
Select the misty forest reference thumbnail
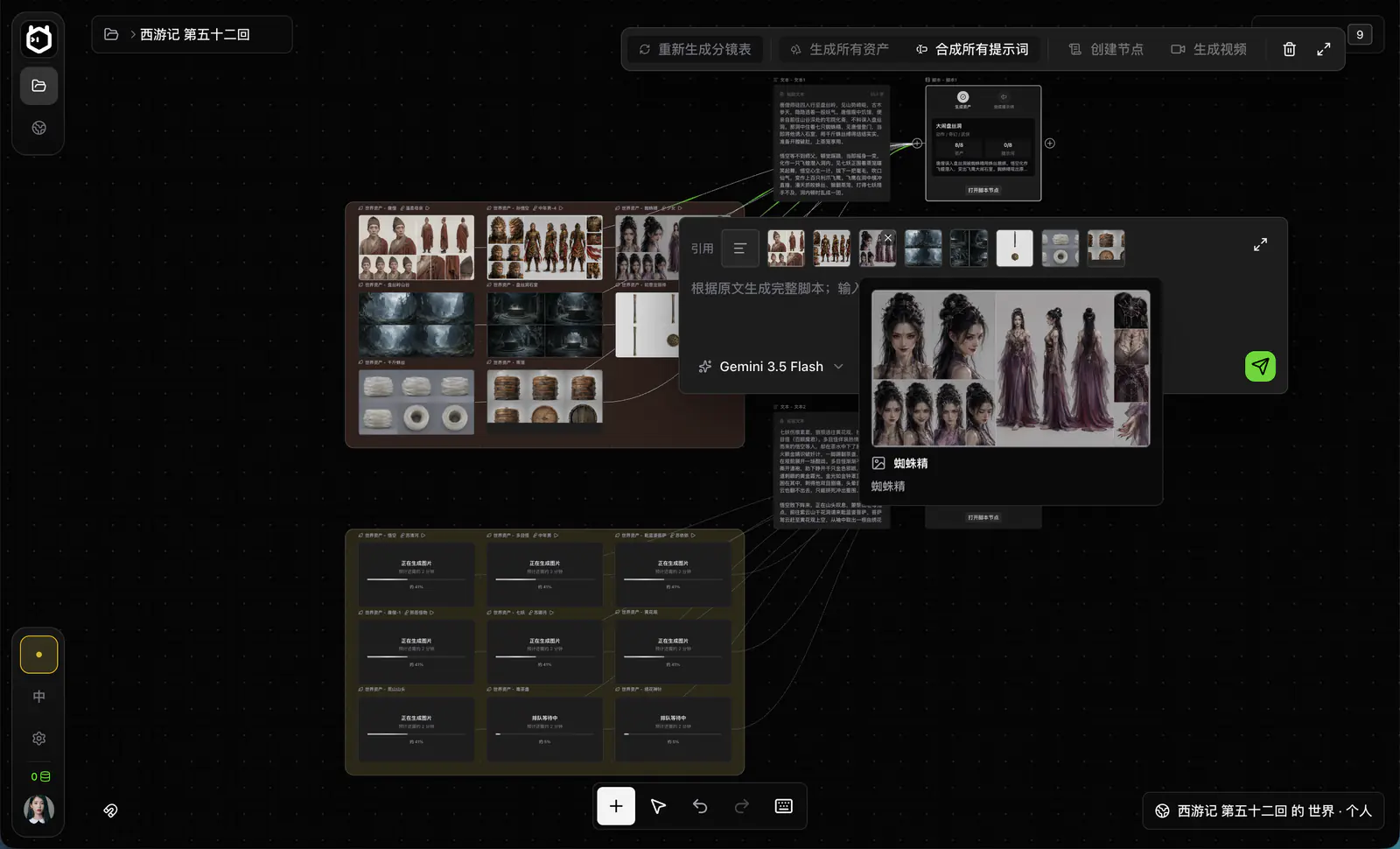923,249
